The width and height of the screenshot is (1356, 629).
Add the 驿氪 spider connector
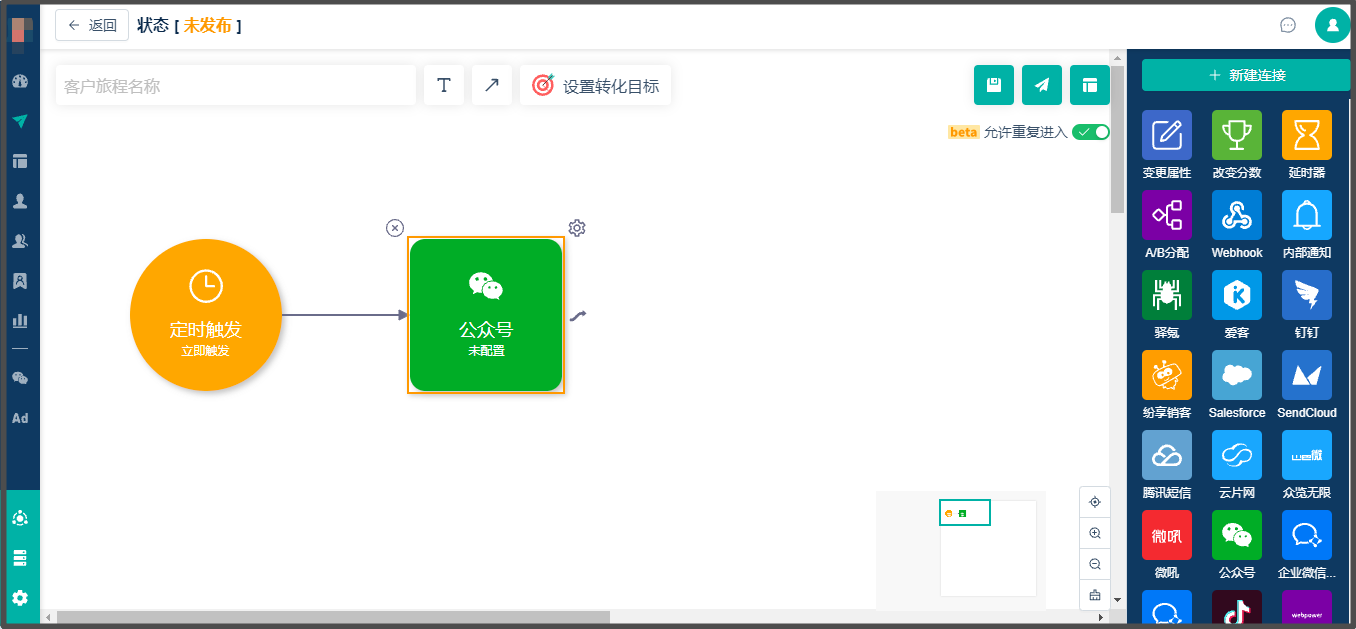(1167, 295)
